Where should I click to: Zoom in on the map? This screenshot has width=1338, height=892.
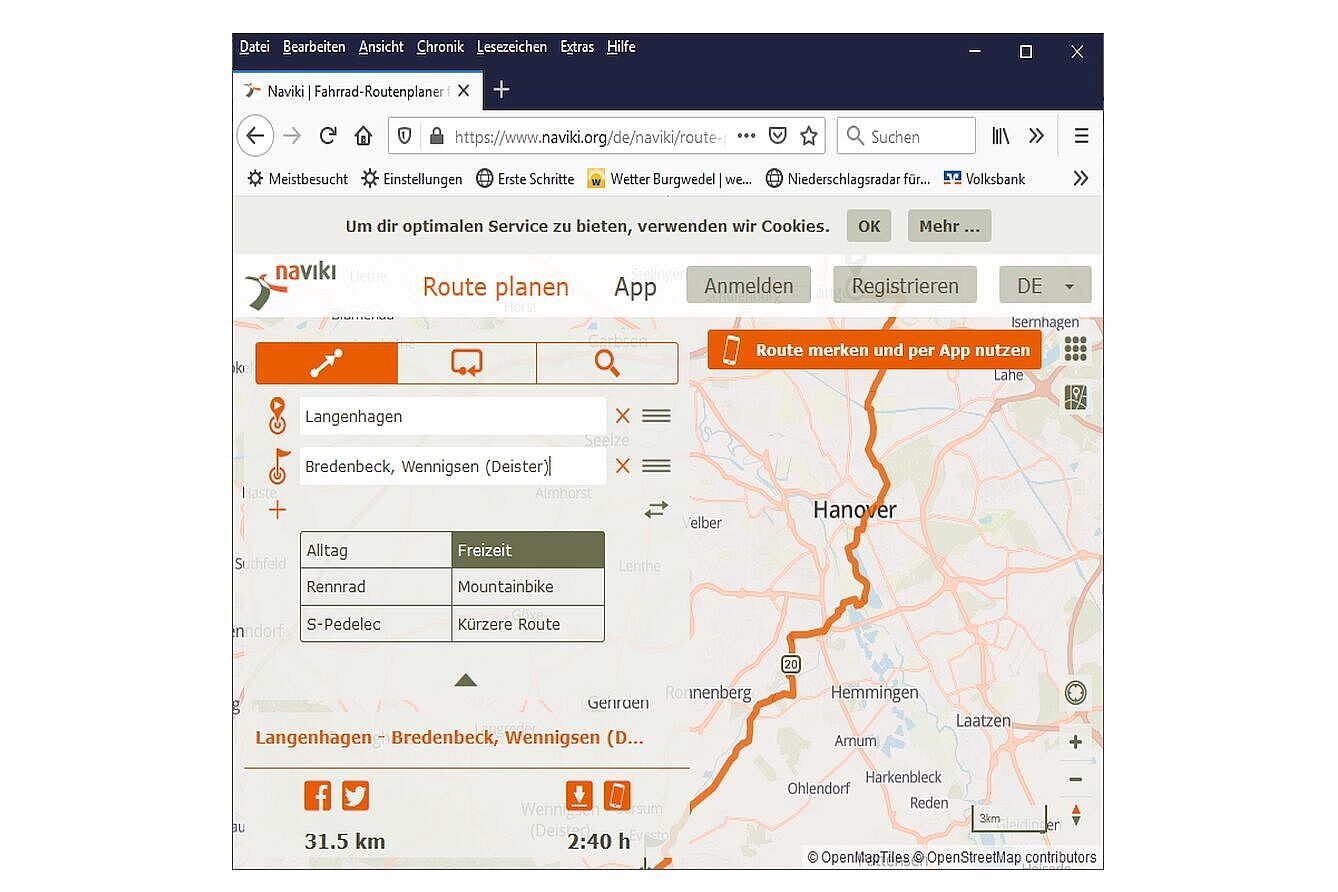click(1076, 742)
